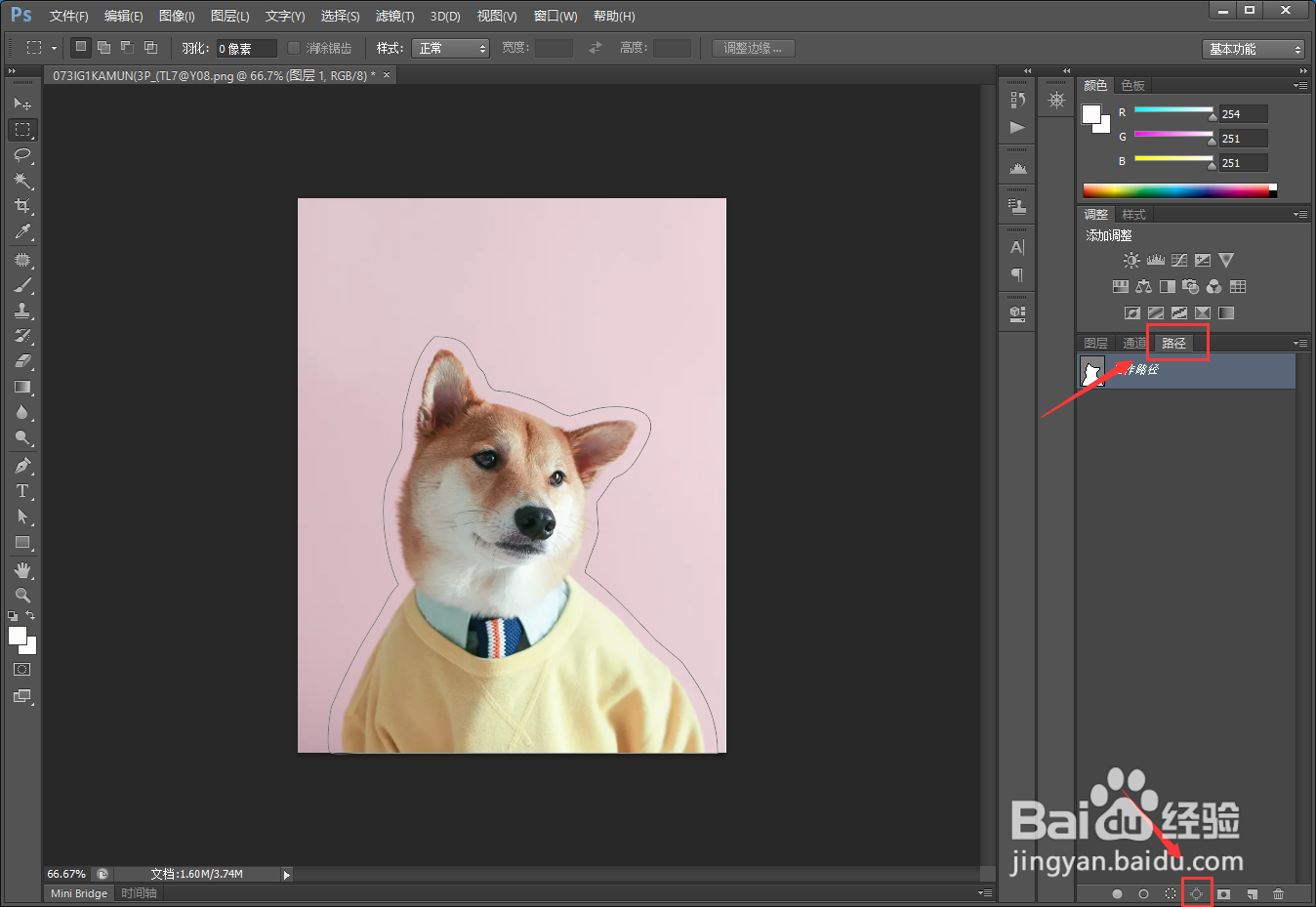
Task: Select the Magic Wand tool
Action: tap(22, 181)
